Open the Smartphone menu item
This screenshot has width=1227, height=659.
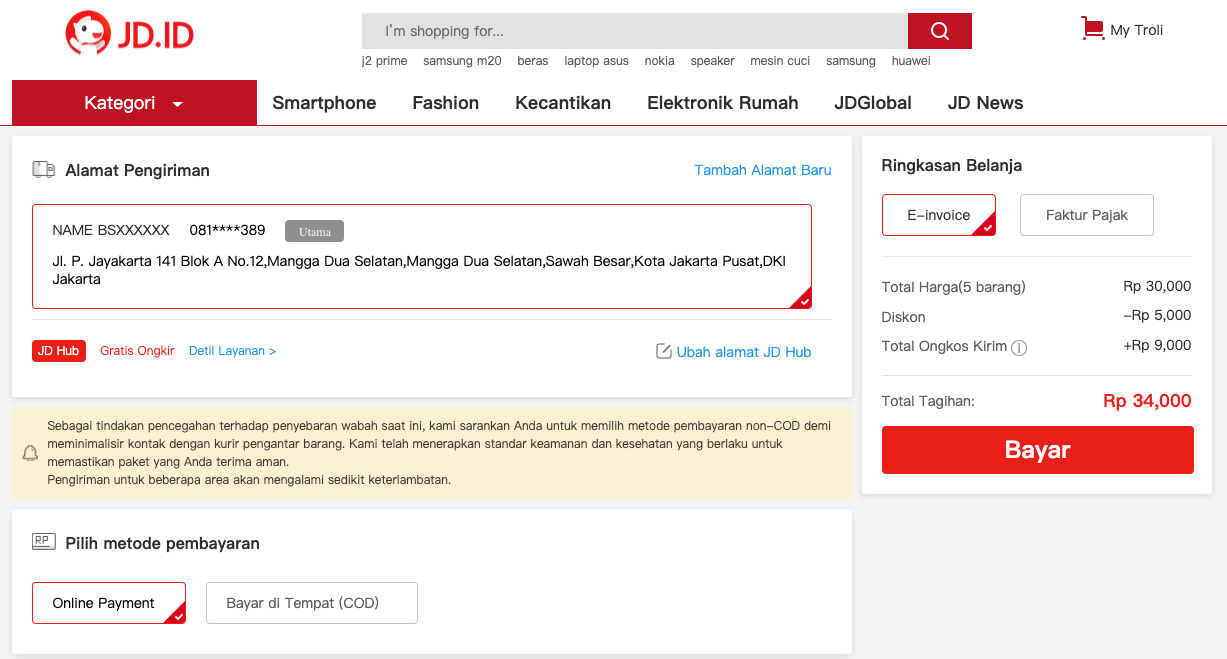pos(324,103)
